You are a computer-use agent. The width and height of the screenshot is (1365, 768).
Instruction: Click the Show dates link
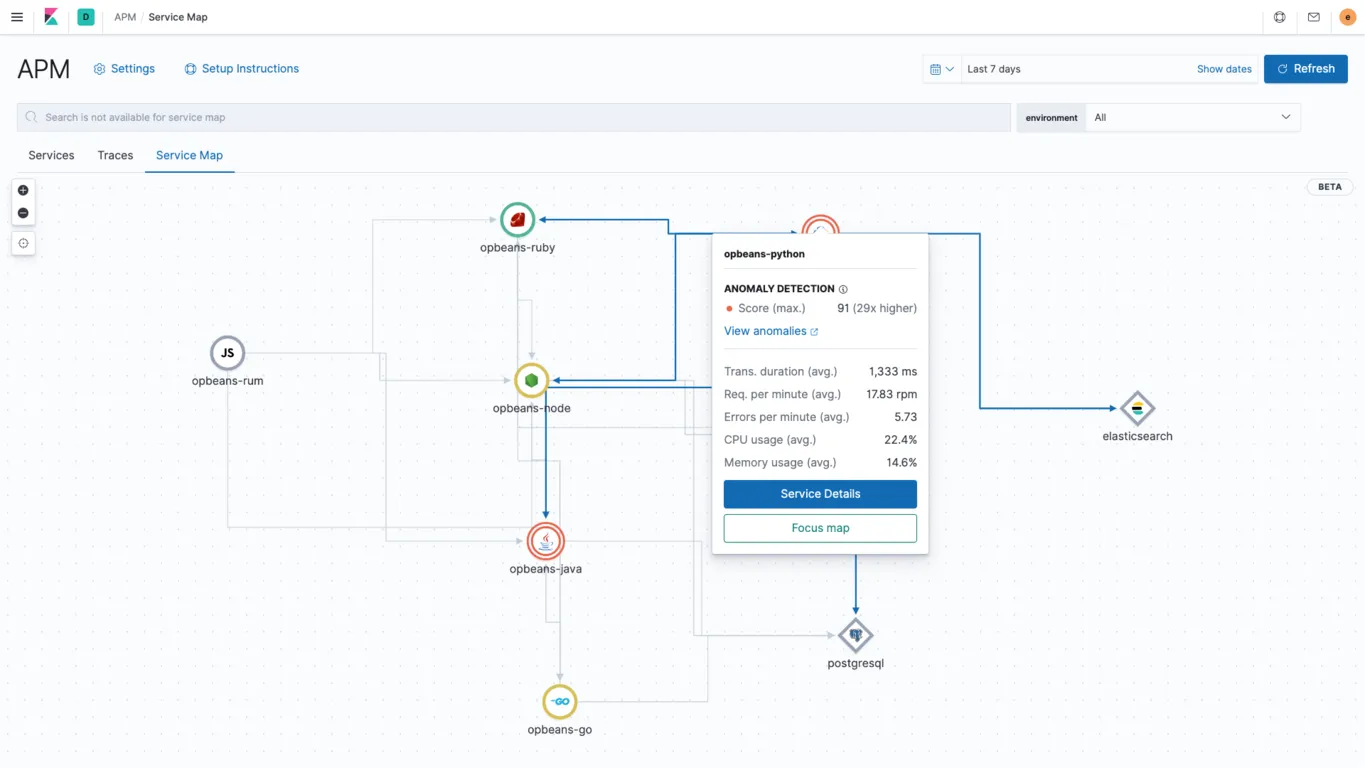(1224, 69)
